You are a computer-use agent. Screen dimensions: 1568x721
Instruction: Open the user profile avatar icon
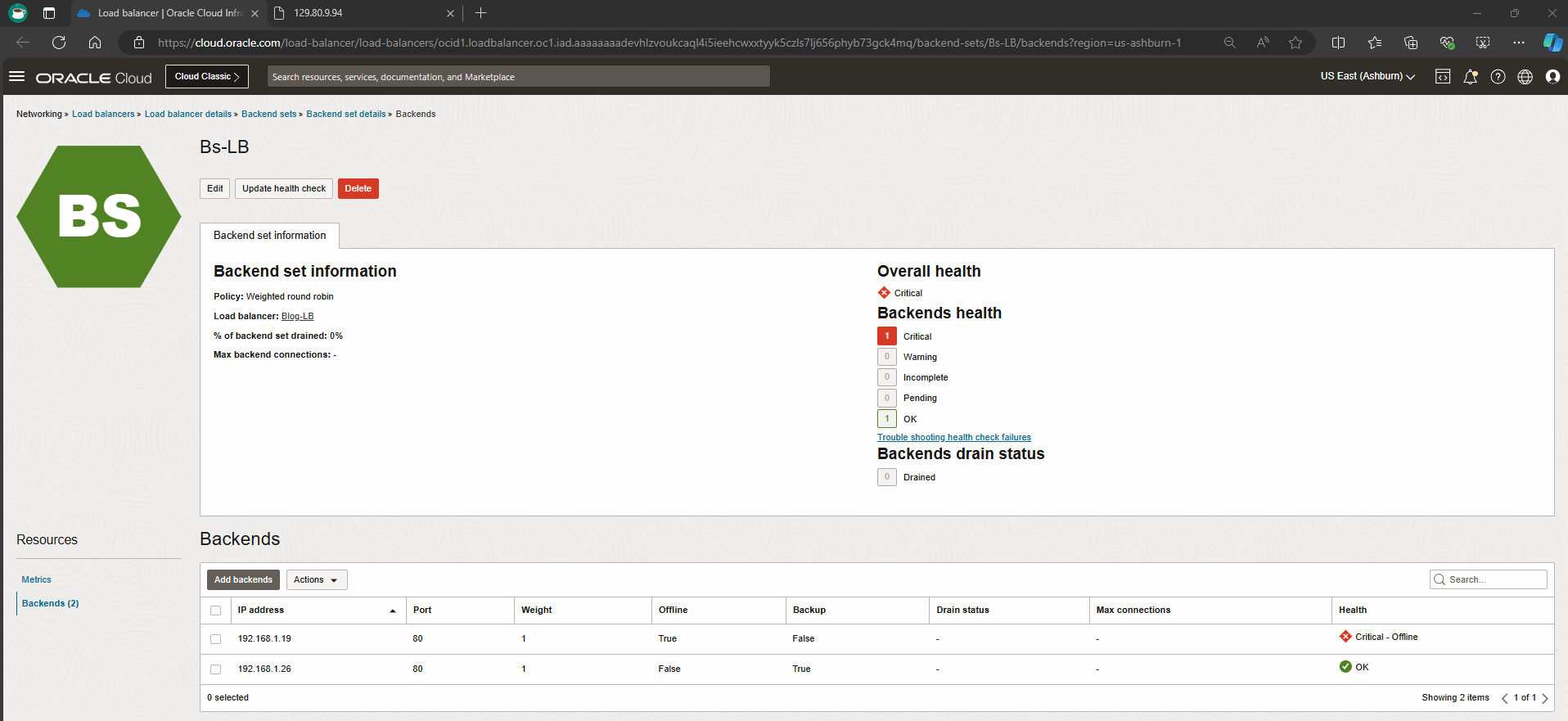(x=1552, y=77)
